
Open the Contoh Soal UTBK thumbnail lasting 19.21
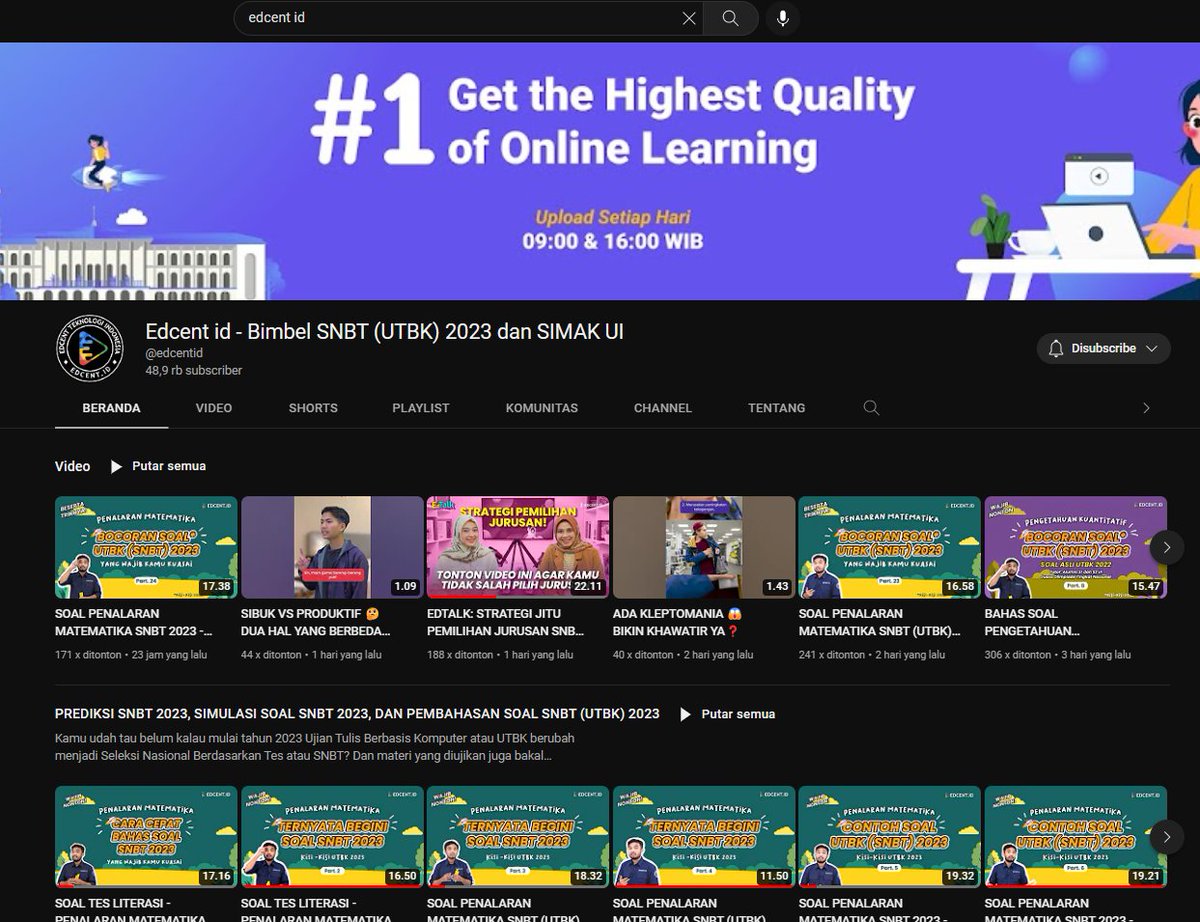tap(1076, 837)
